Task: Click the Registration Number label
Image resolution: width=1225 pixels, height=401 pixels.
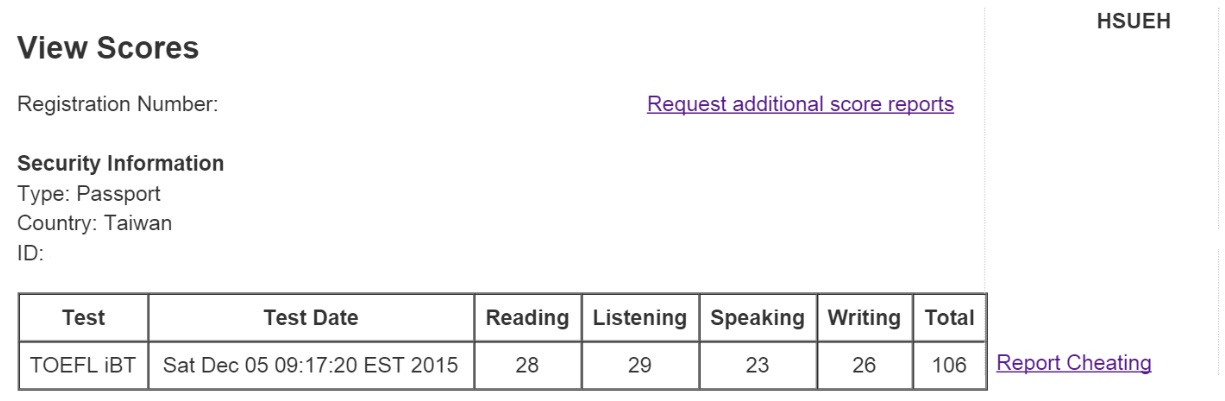Action: point(118,104)
